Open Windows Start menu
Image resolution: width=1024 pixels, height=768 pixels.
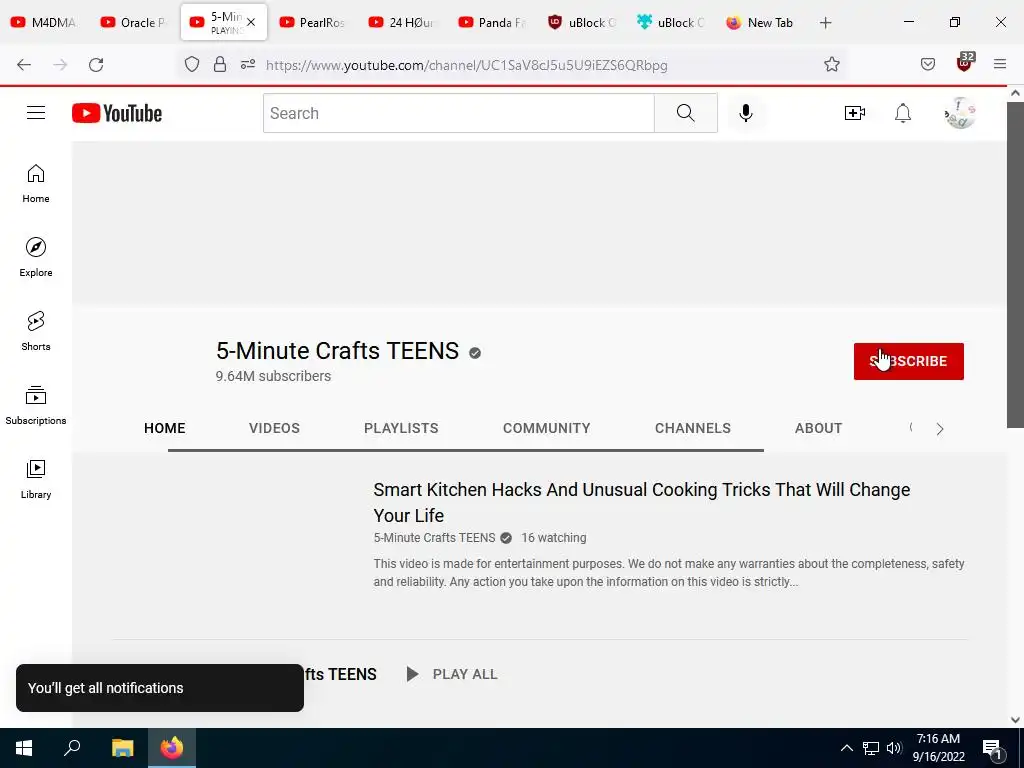pyautogui.click(x=24, y=748)
